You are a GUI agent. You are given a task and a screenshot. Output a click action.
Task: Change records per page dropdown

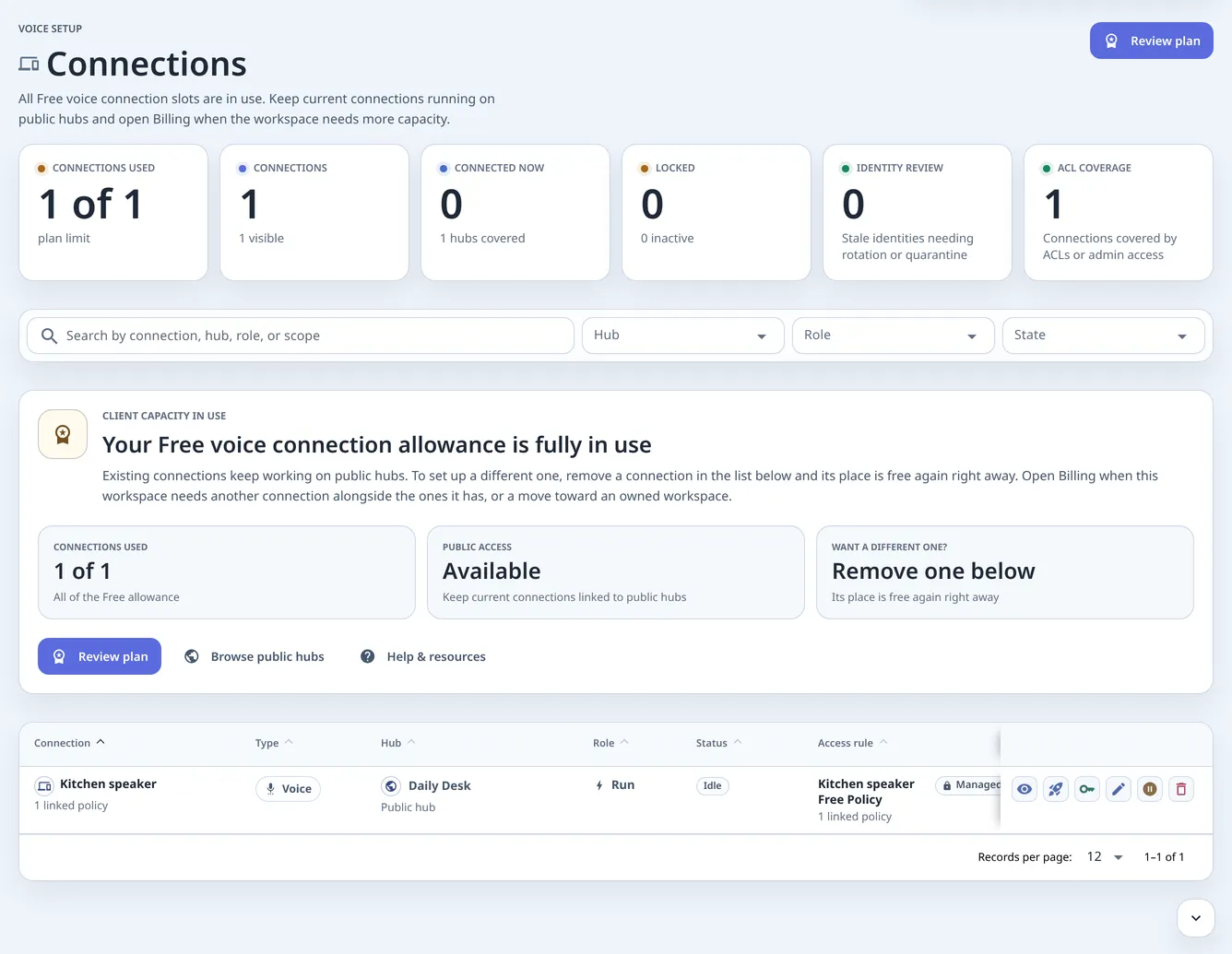coord(1105,857)
